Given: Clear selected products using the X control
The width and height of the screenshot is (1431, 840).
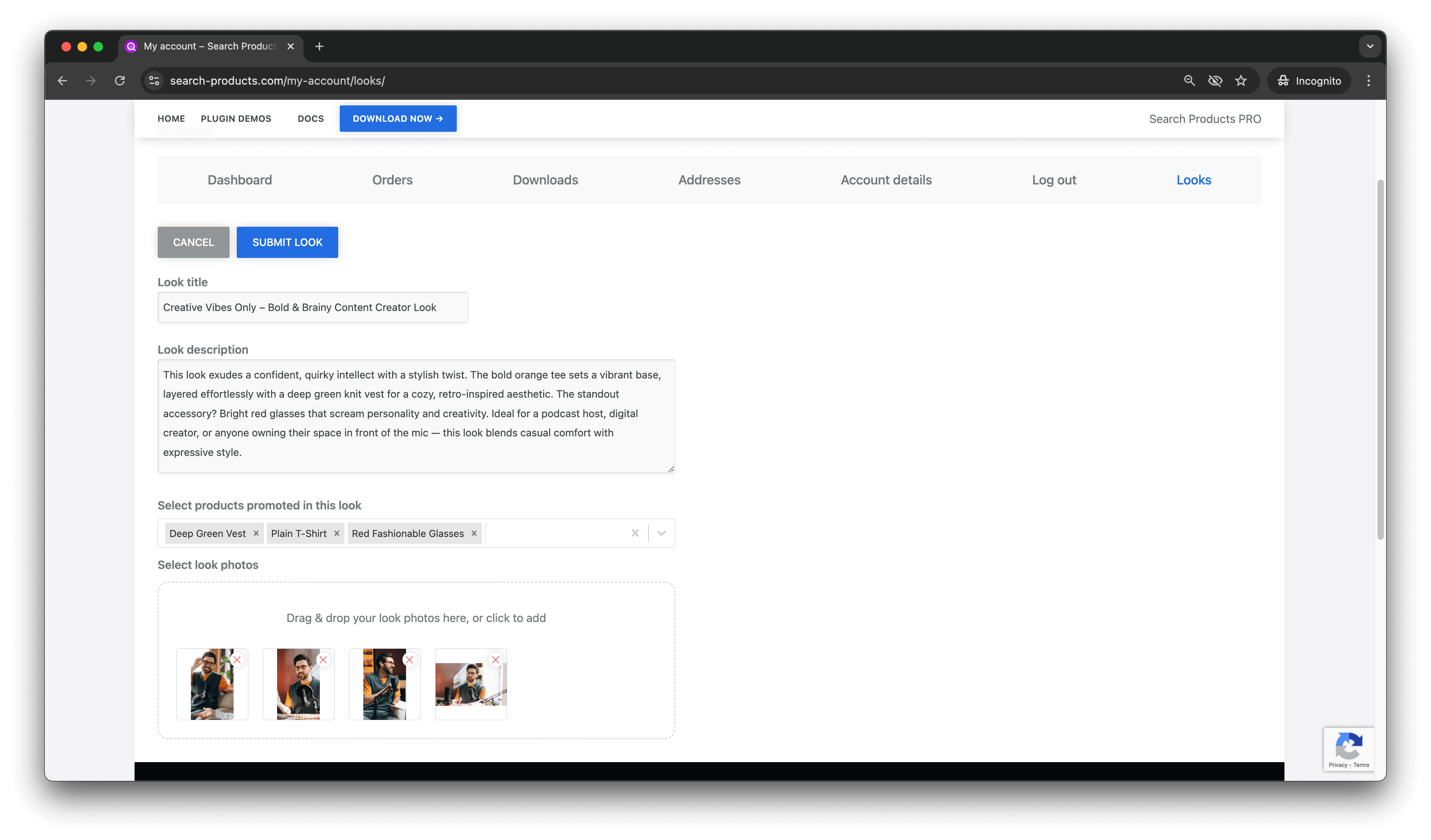Looking at the screenshot, I should [635, 533].
